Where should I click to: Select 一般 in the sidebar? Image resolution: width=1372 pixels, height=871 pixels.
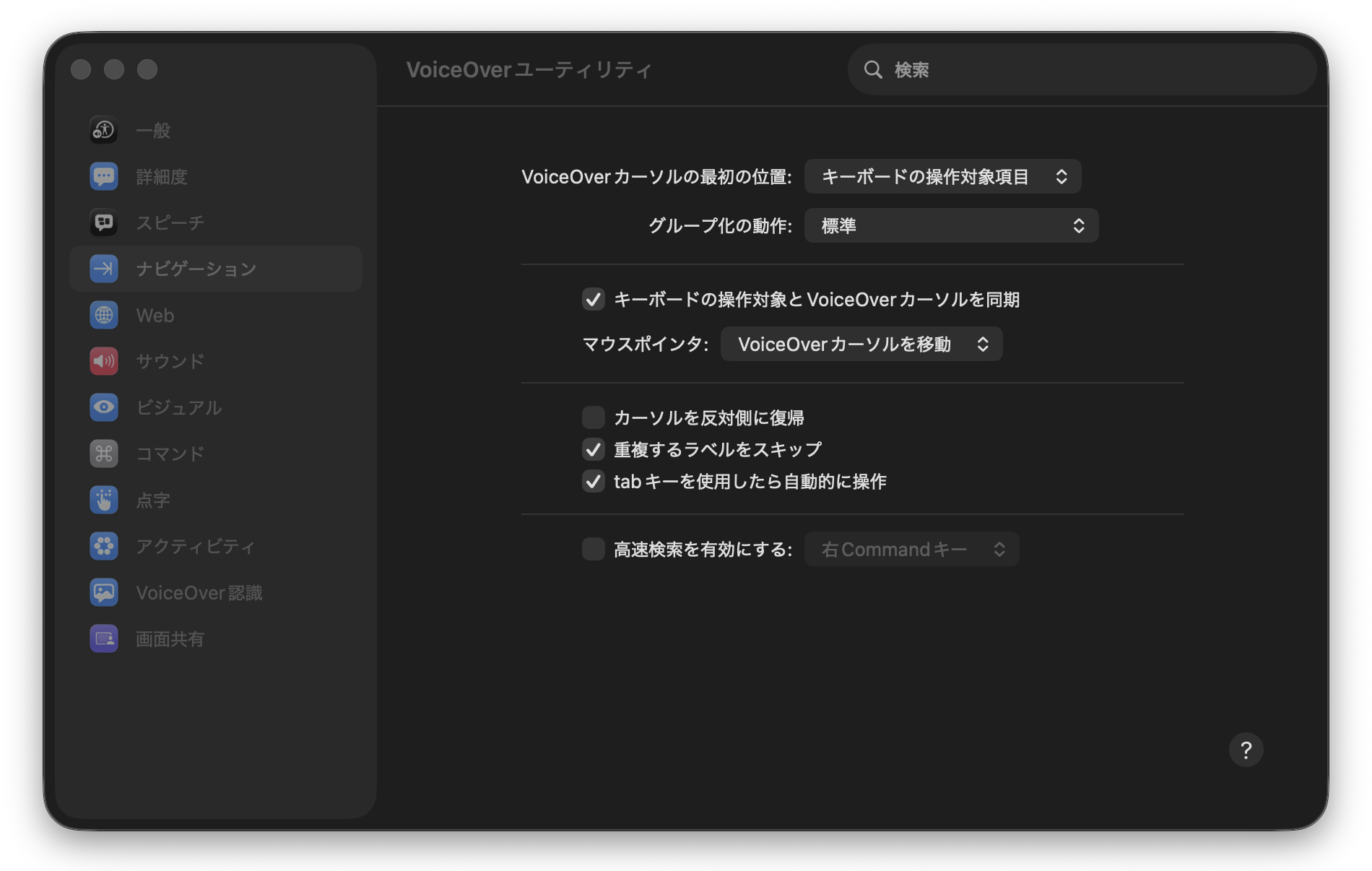pyautogui.click(x=216, y=130)
